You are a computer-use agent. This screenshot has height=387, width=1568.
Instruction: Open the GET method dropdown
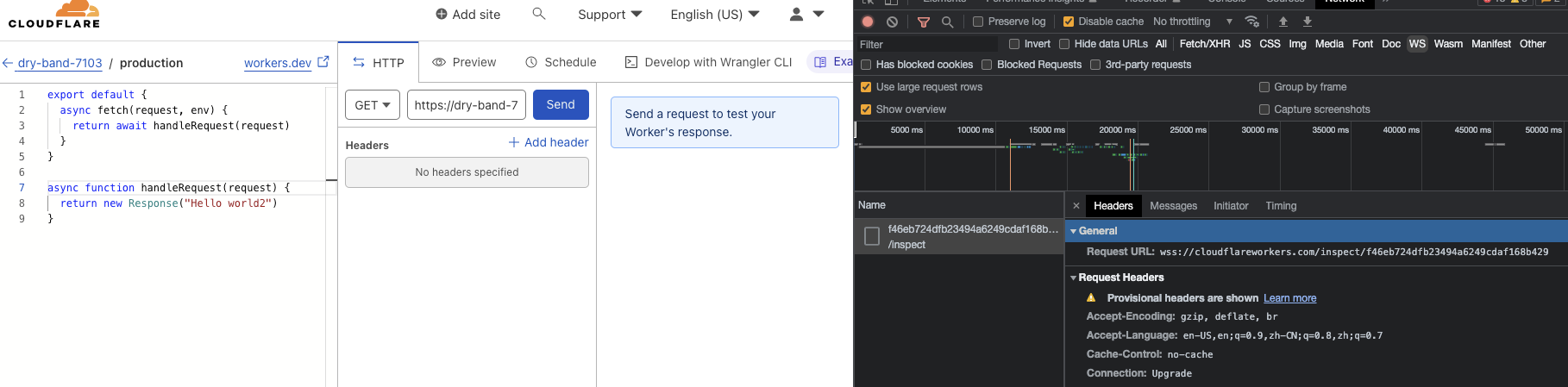(373, 105)
